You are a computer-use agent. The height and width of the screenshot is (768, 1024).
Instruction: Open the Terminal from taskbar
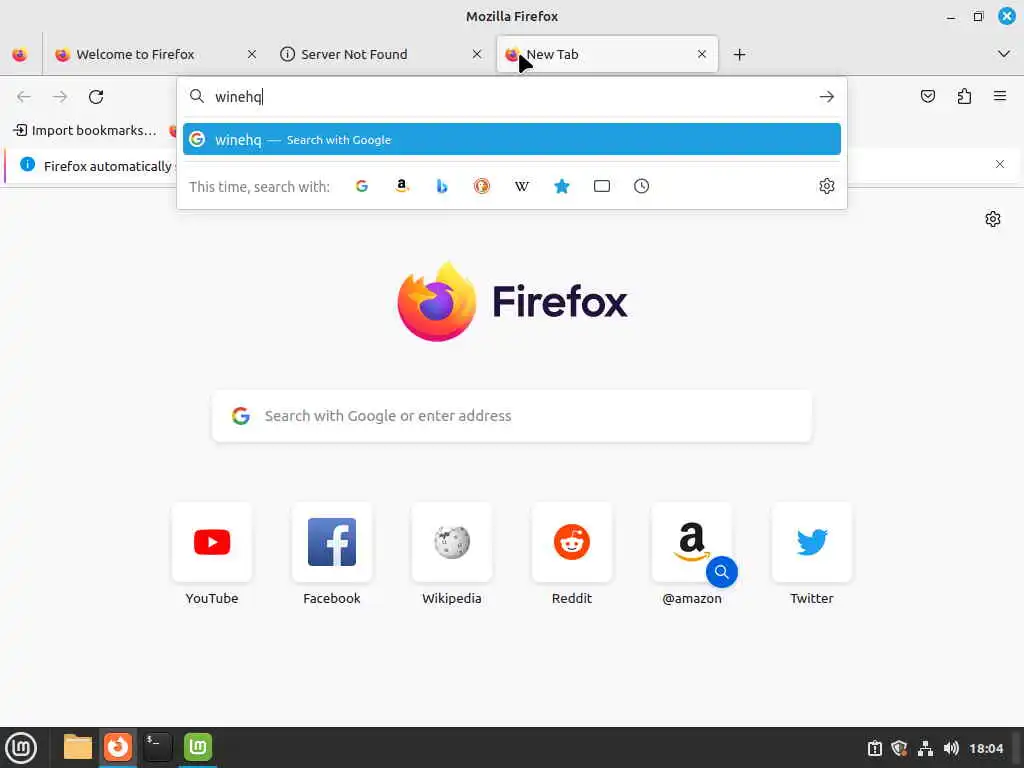pos(157,747)
